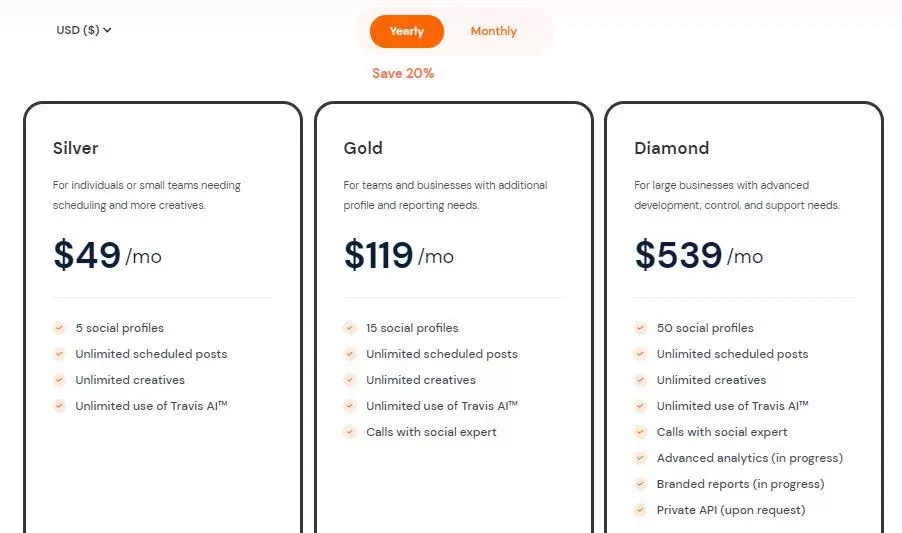Select the Gold plan heading

coord(363,148)
